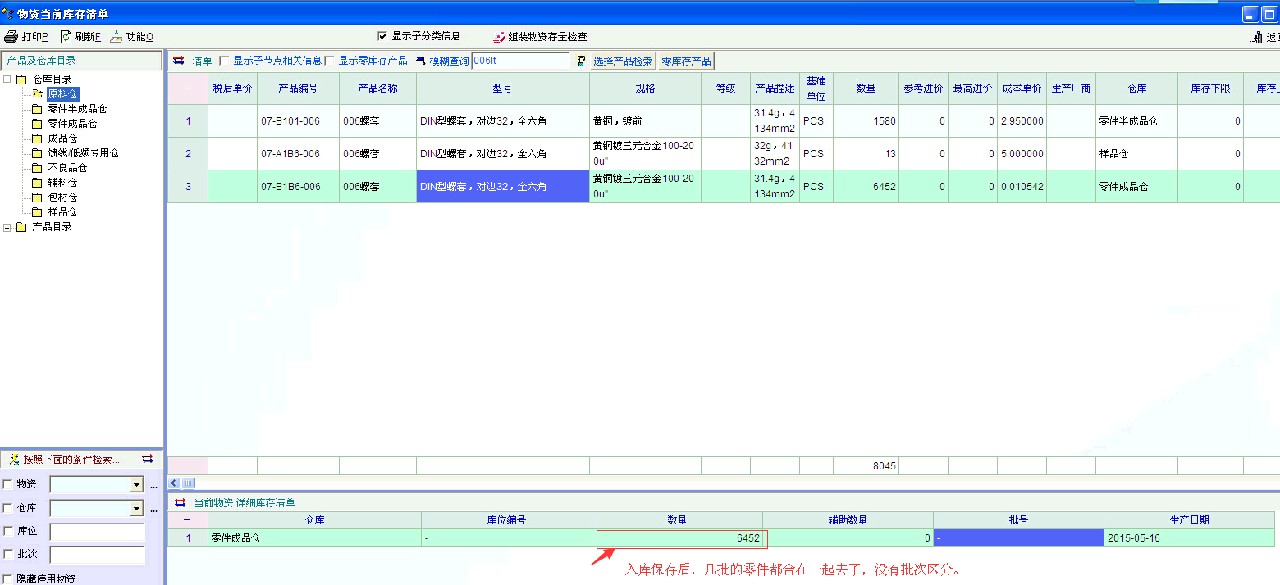
Task: Click the 组装物资存量检查 assembly check icon
Action: point(499,37)
